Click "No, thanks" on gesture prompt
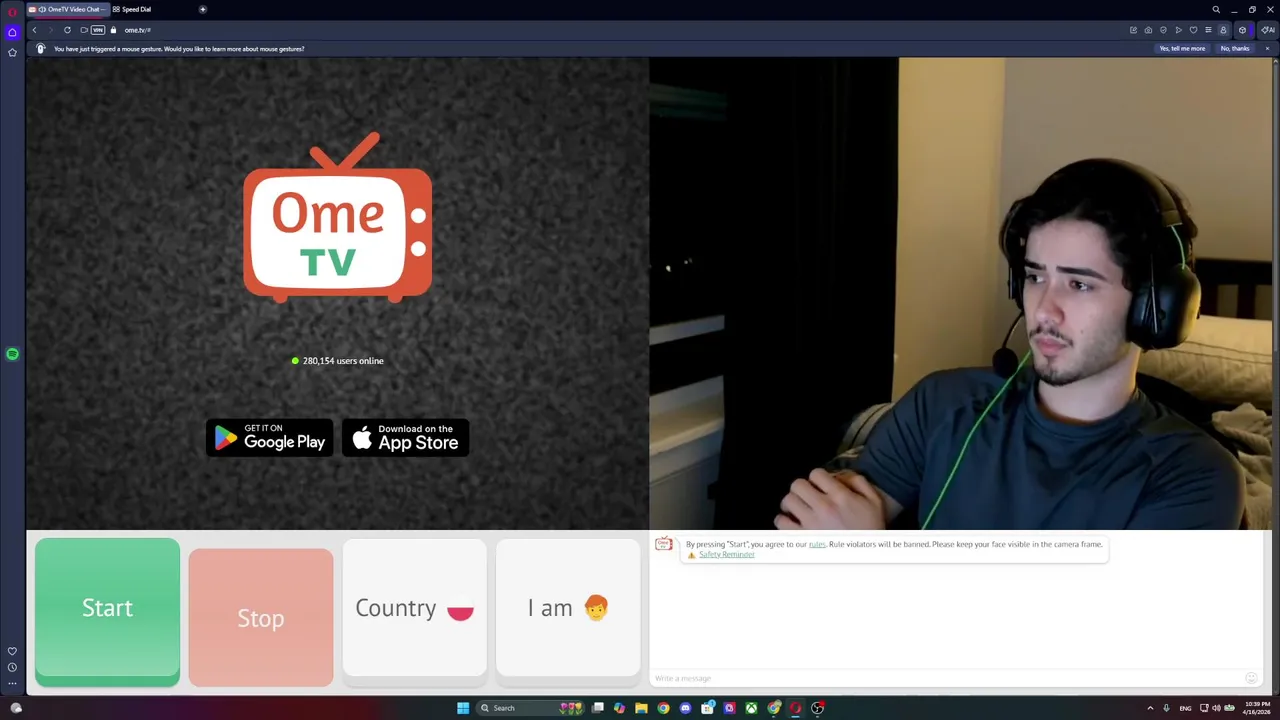This screenshot has height=720, width=1280. click(x=1235, y=48)
